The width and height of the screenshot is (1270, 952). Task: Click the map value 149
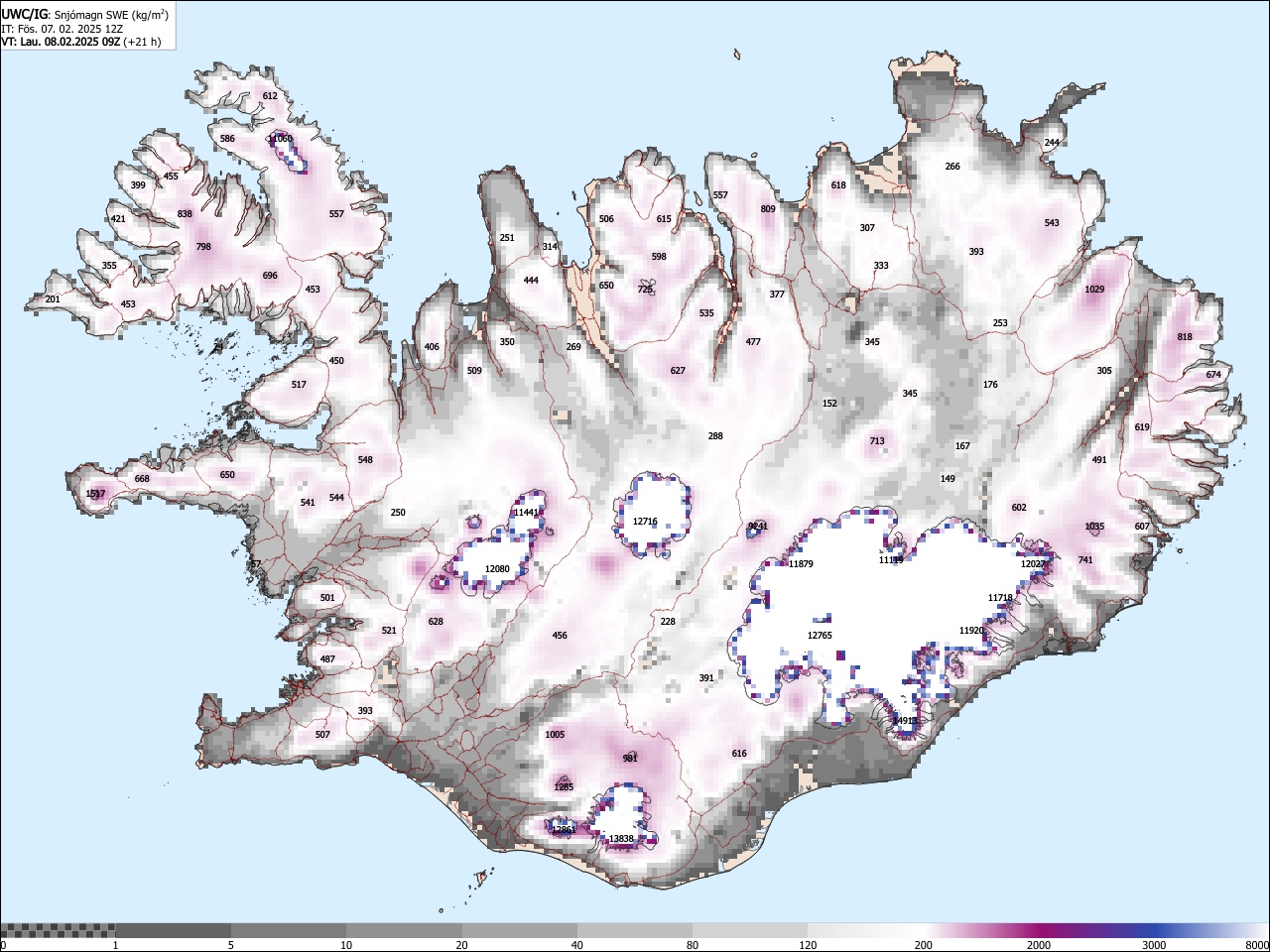pyautogui.click(x=948, y=479)
